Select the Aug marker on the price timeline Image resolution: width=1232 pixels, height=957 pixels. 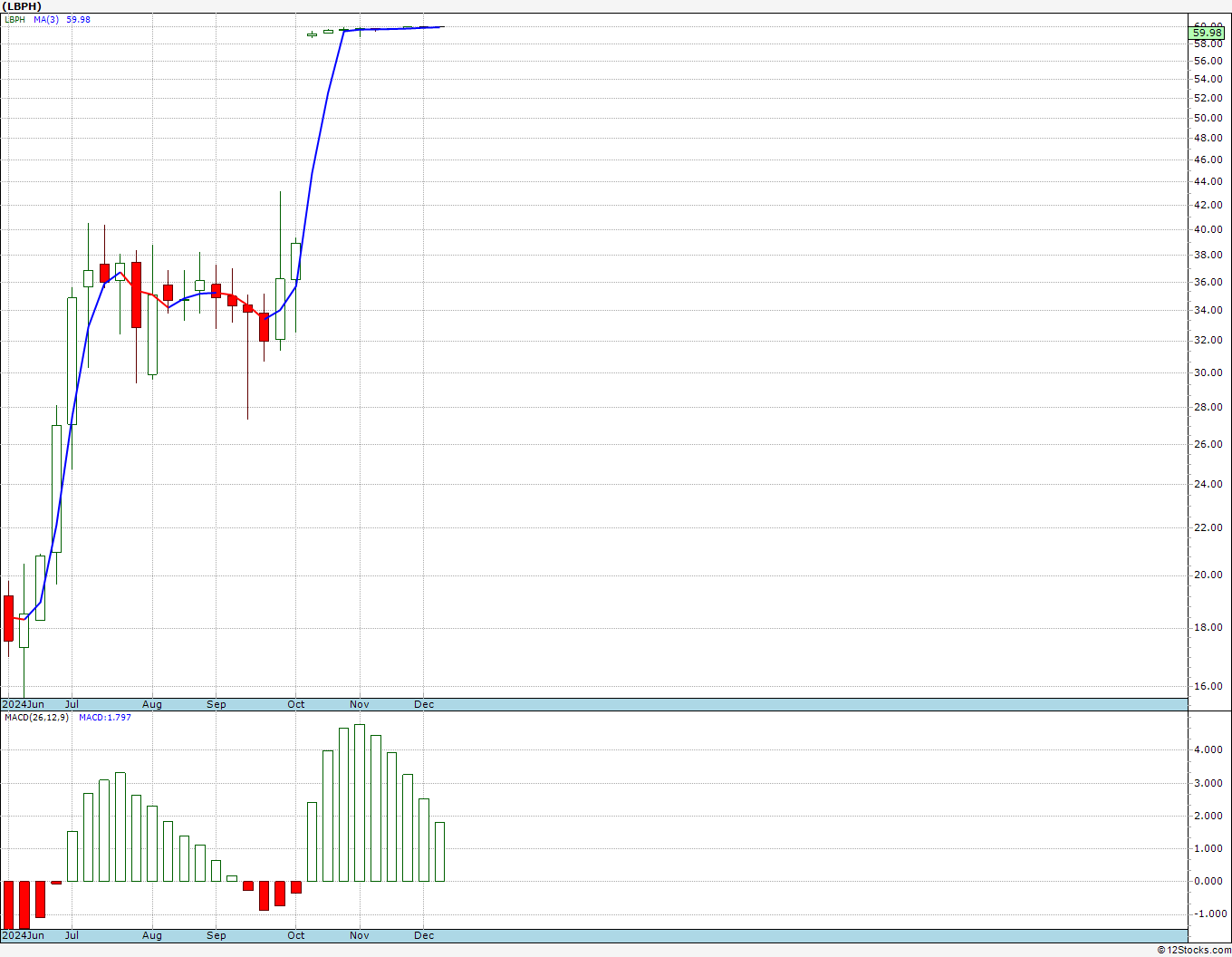(x=152, y=704)
